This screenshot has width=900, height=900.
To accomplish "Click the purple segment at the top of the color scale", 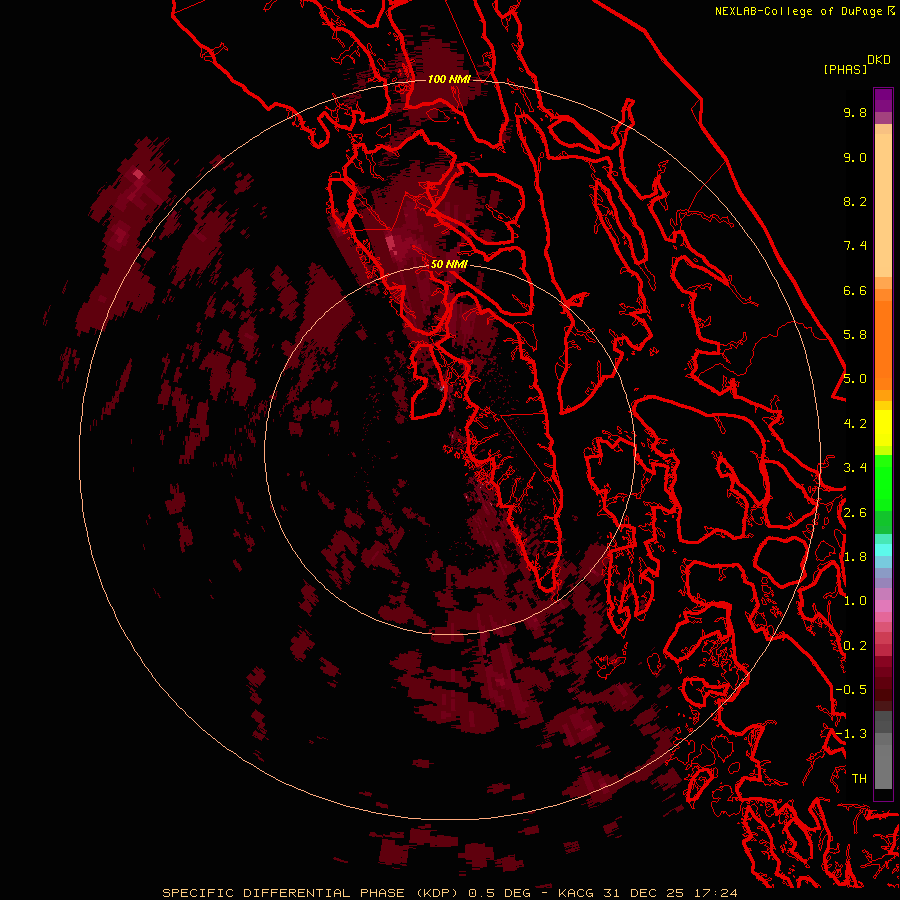I will point(883,100).
